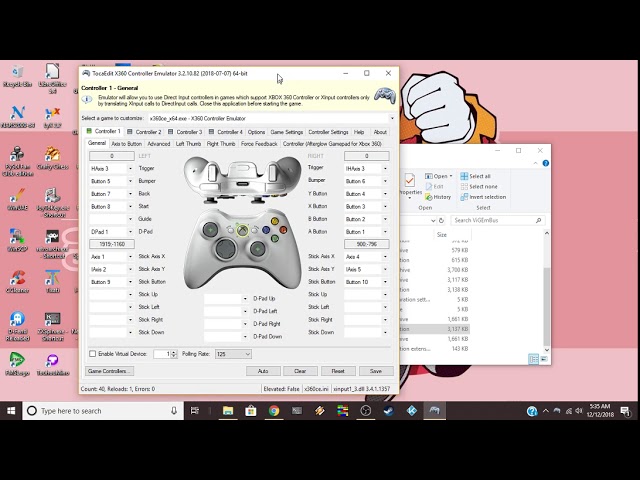Expand the D-Pad Up mapping dropdown
The image size is (640, 480).
[245, 298]
